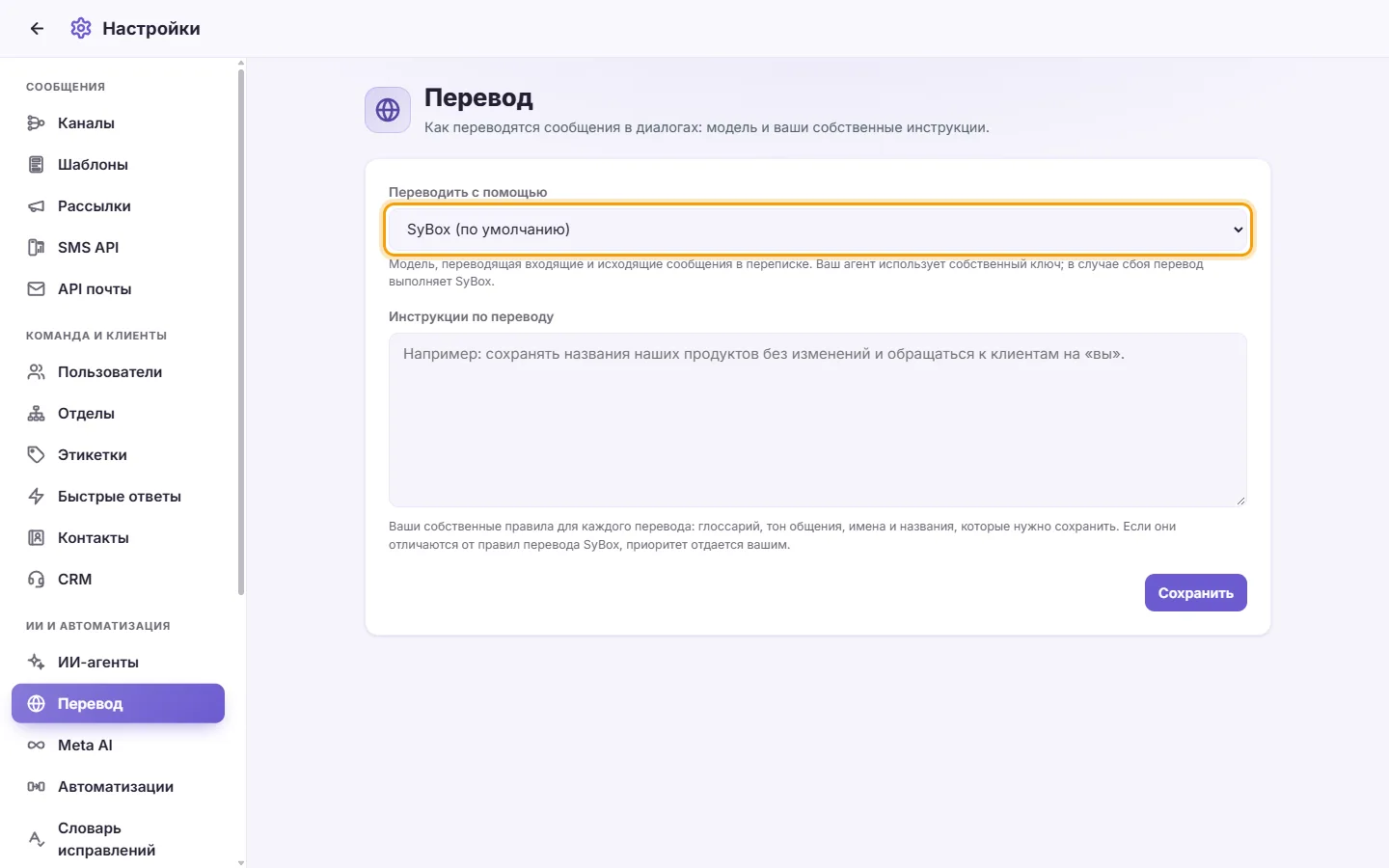Go to Этикетки settings

click(118, 455)
